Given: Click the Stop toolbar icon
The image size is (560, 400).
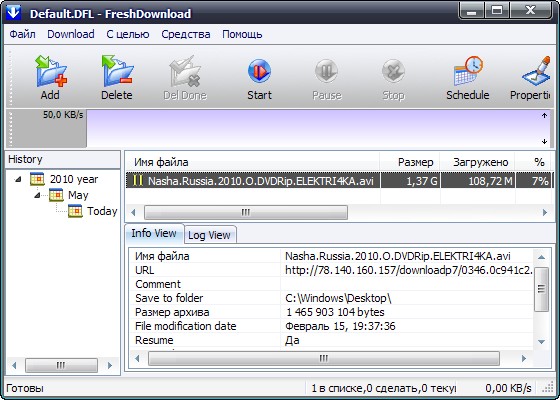Looking at the screenshot, I should point(393,71).
